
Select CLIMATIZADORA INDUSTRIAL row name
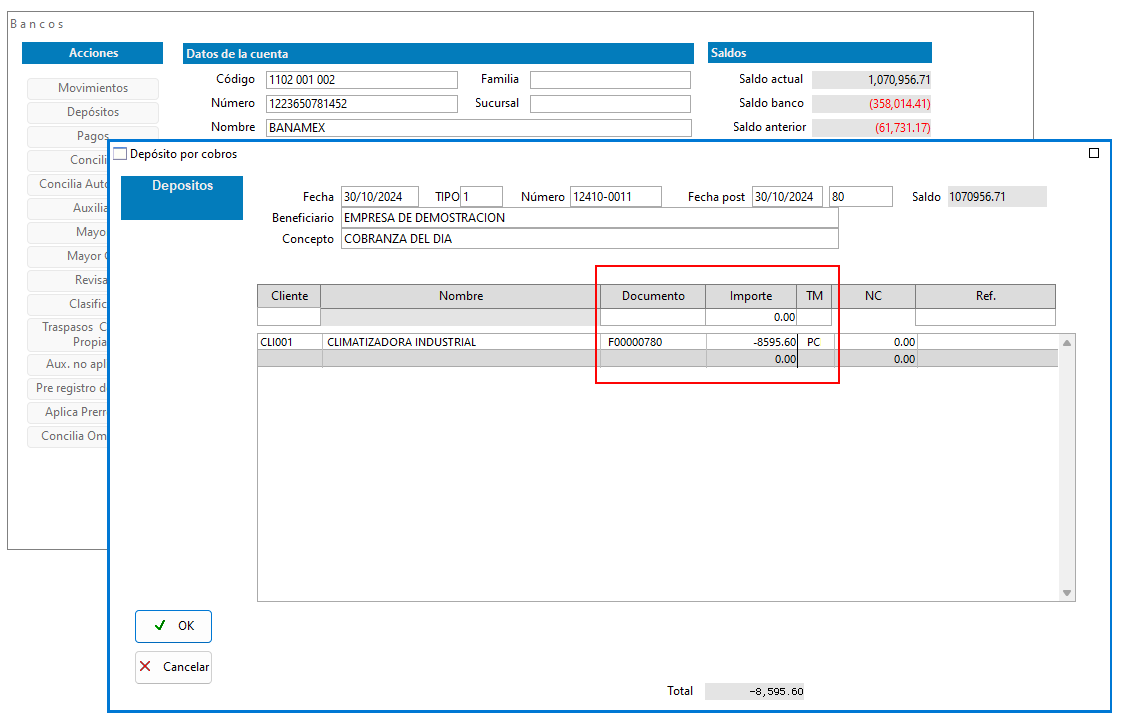[461, 342]
